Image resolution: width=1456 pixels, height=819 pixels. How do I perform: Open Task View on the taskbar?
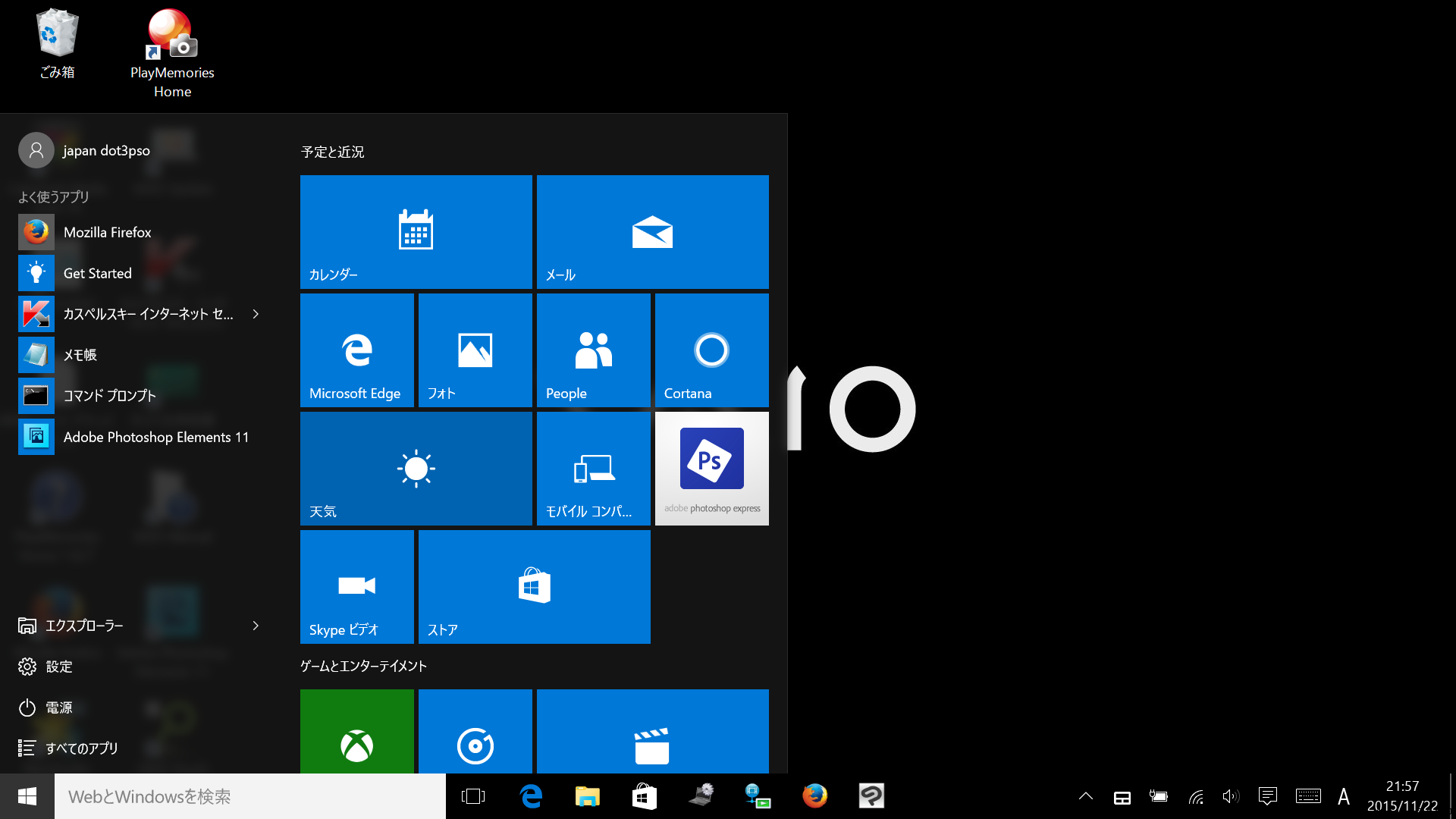point(473,796)
